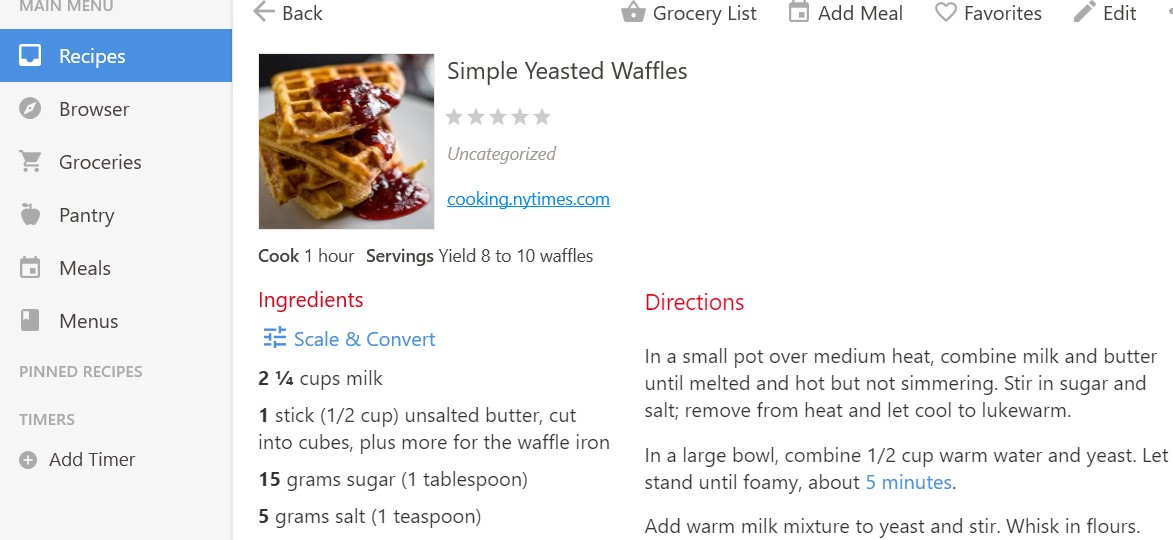The image size is (1173, 540).
Task: Click the Scale & Convert sliders icon
Action: tap(275, 338)
